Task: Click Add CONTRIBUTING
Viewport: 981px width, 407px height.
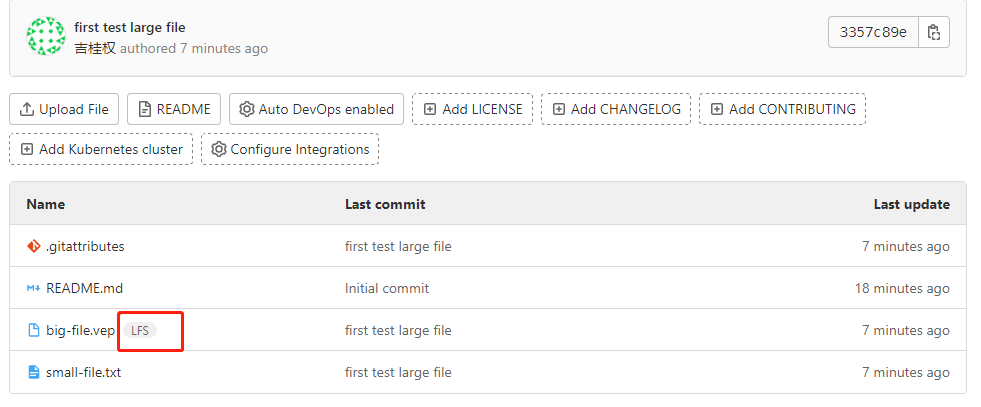Action: pyautogui.click(x=783, y=109)
